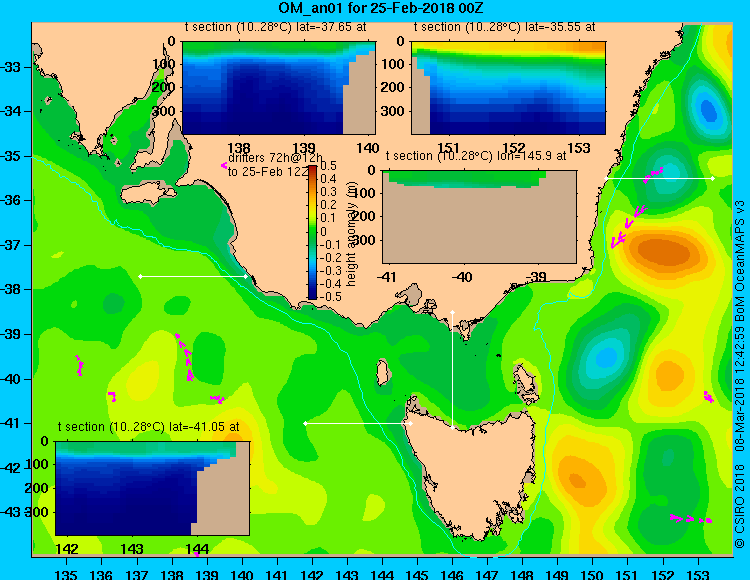This screenshot has width=750, height=580.
Task: Select the label 't section (10..28°C) lat=-35.55 at'
Action: (x=505, y=27)
